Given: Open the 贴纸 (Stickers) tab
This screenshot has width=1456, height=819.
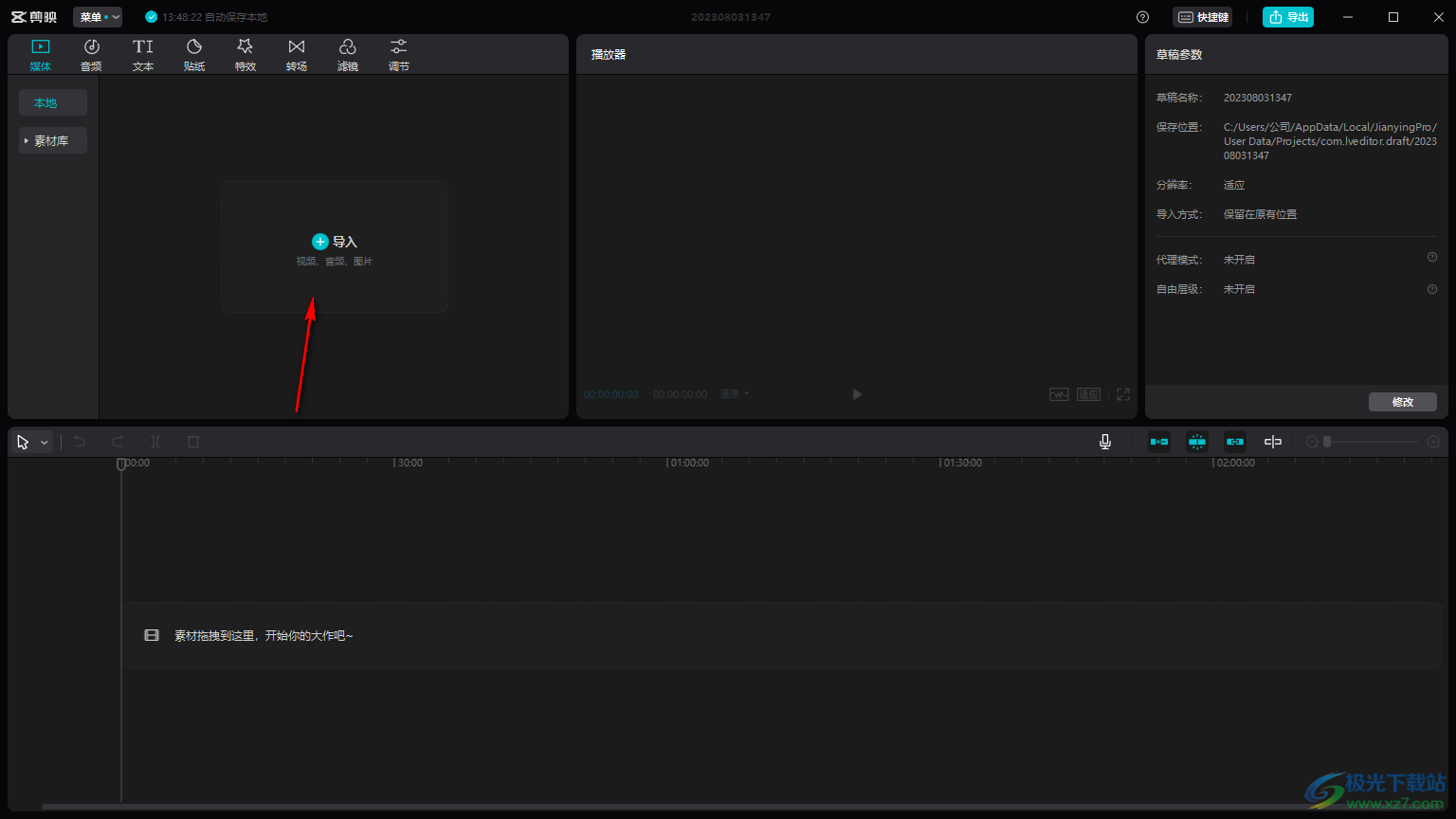Looking at the screenshot, I should pos(193,55).
